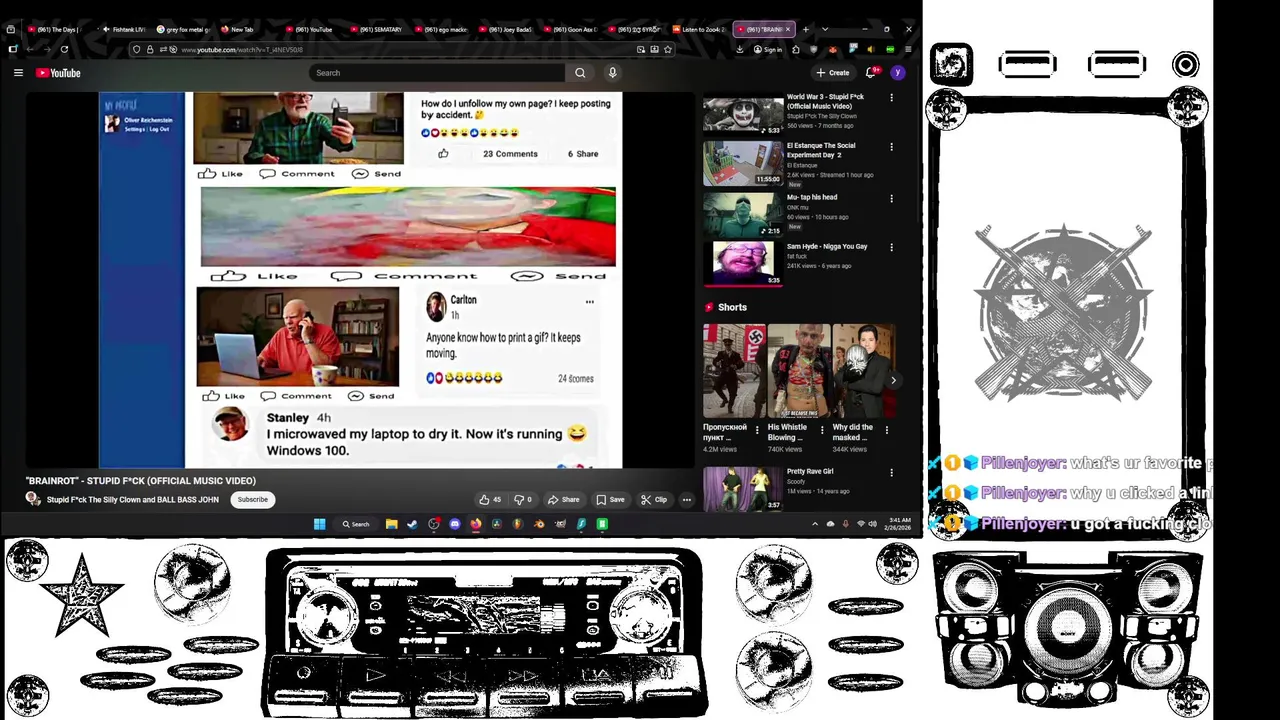Show next Shorts with arrow

tap(893, 380)
